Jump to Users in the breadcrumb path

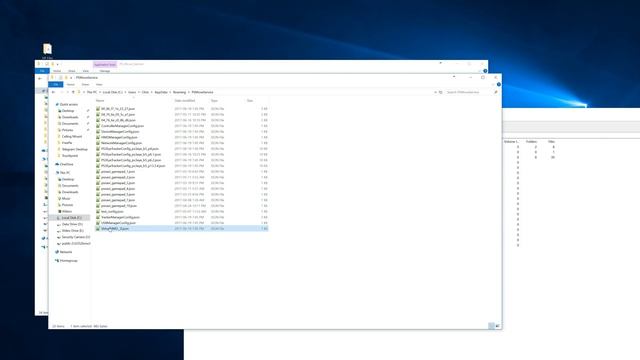pos(132,92)
